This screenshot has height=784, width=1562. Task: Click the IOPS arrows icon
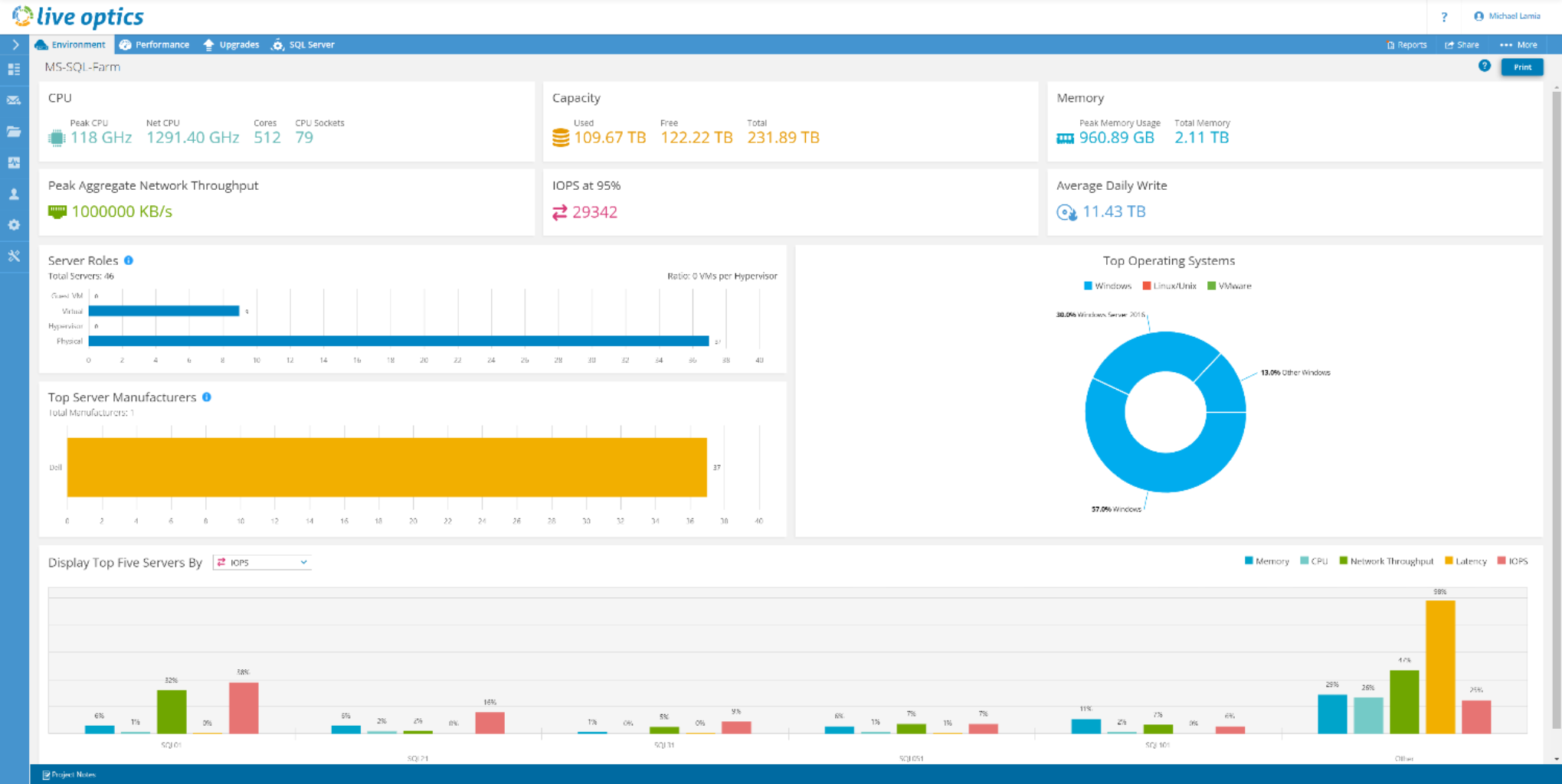click(560, 212)
